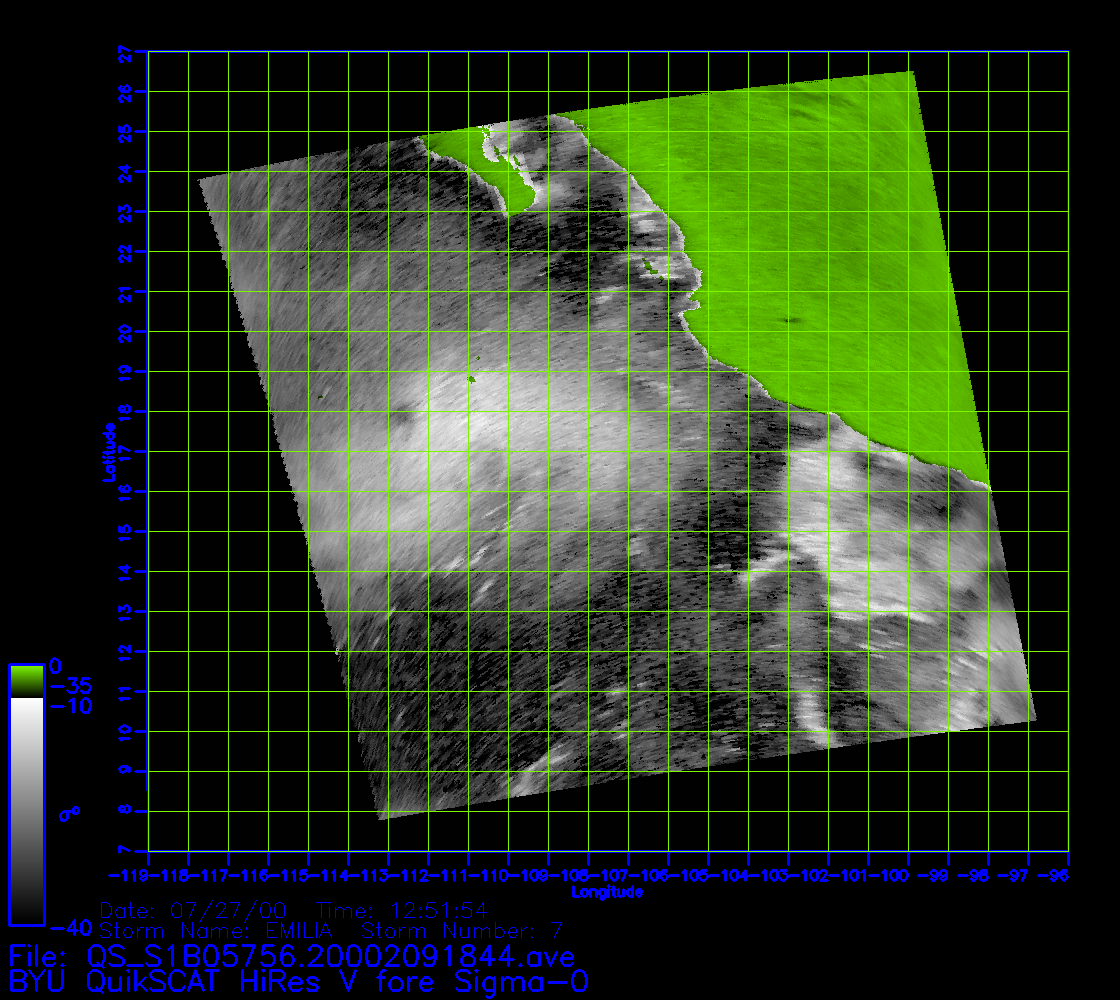Image resolution: width=1120 pixels, height=1000 pixels.
Task: Click the Time 12:51:54 text
Action: pos(401,910)
